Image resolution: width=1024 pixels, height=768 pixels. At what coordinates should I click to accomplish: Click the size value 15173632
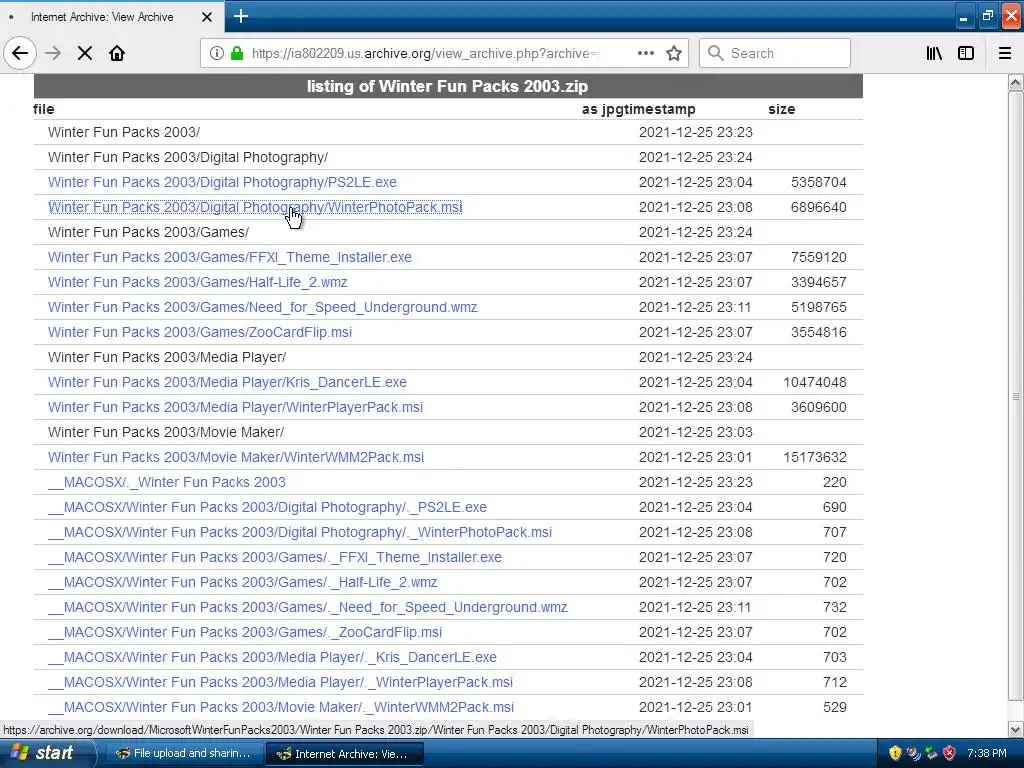tap(814, 457)
